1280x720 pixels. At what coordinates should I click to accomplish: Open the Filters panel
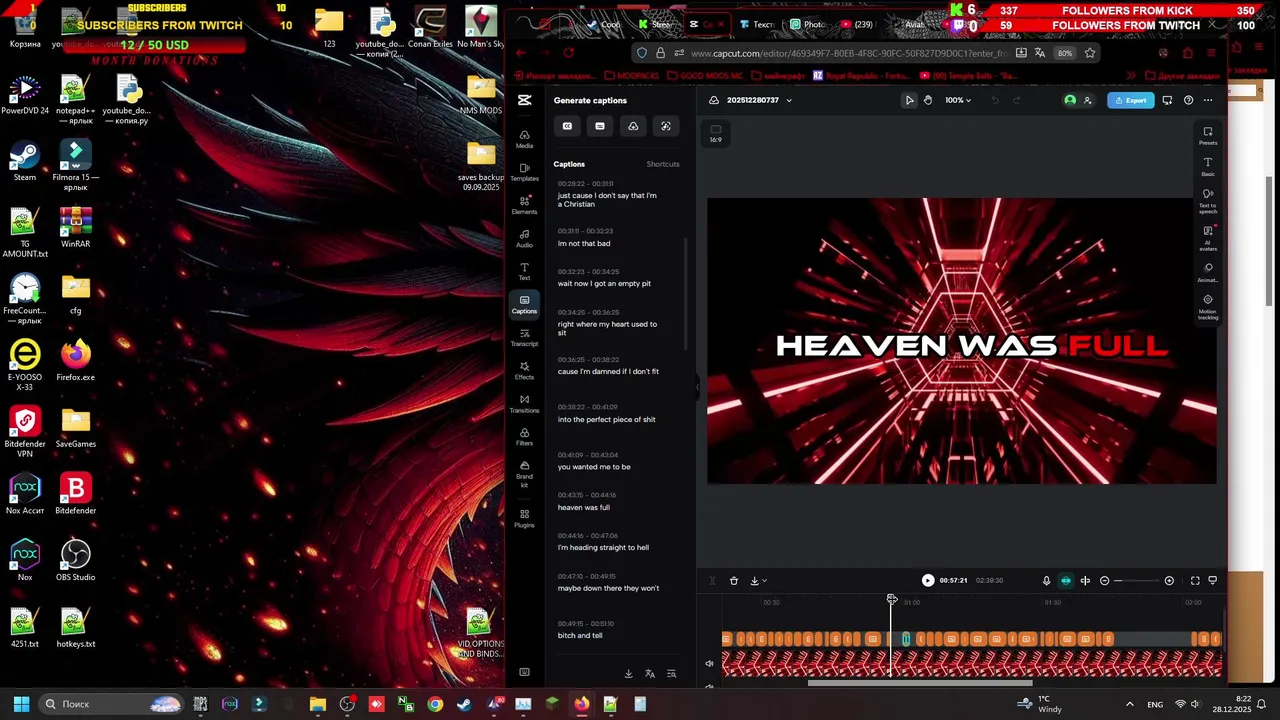(524, 436)
